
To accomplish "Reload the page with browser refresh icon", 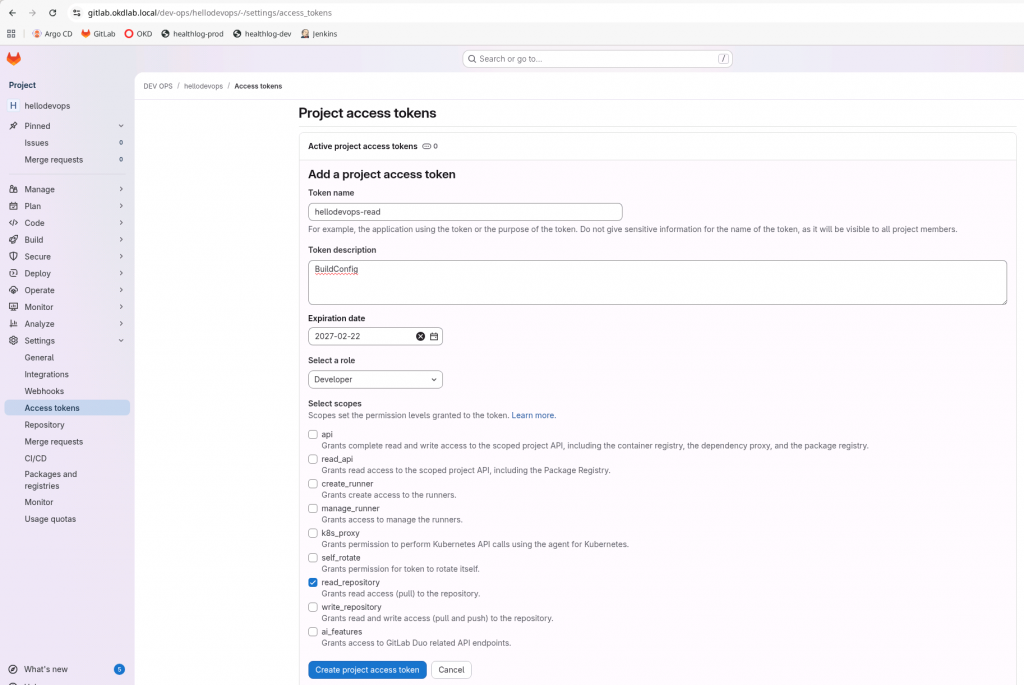I will pyautogui.click(x=52, y=13).
